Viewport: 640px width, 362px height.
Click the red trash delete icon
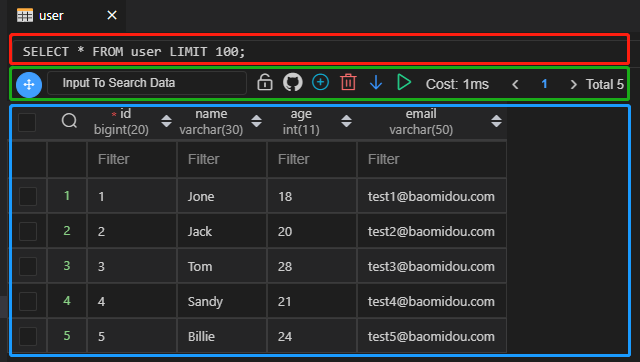pos(348,82)
